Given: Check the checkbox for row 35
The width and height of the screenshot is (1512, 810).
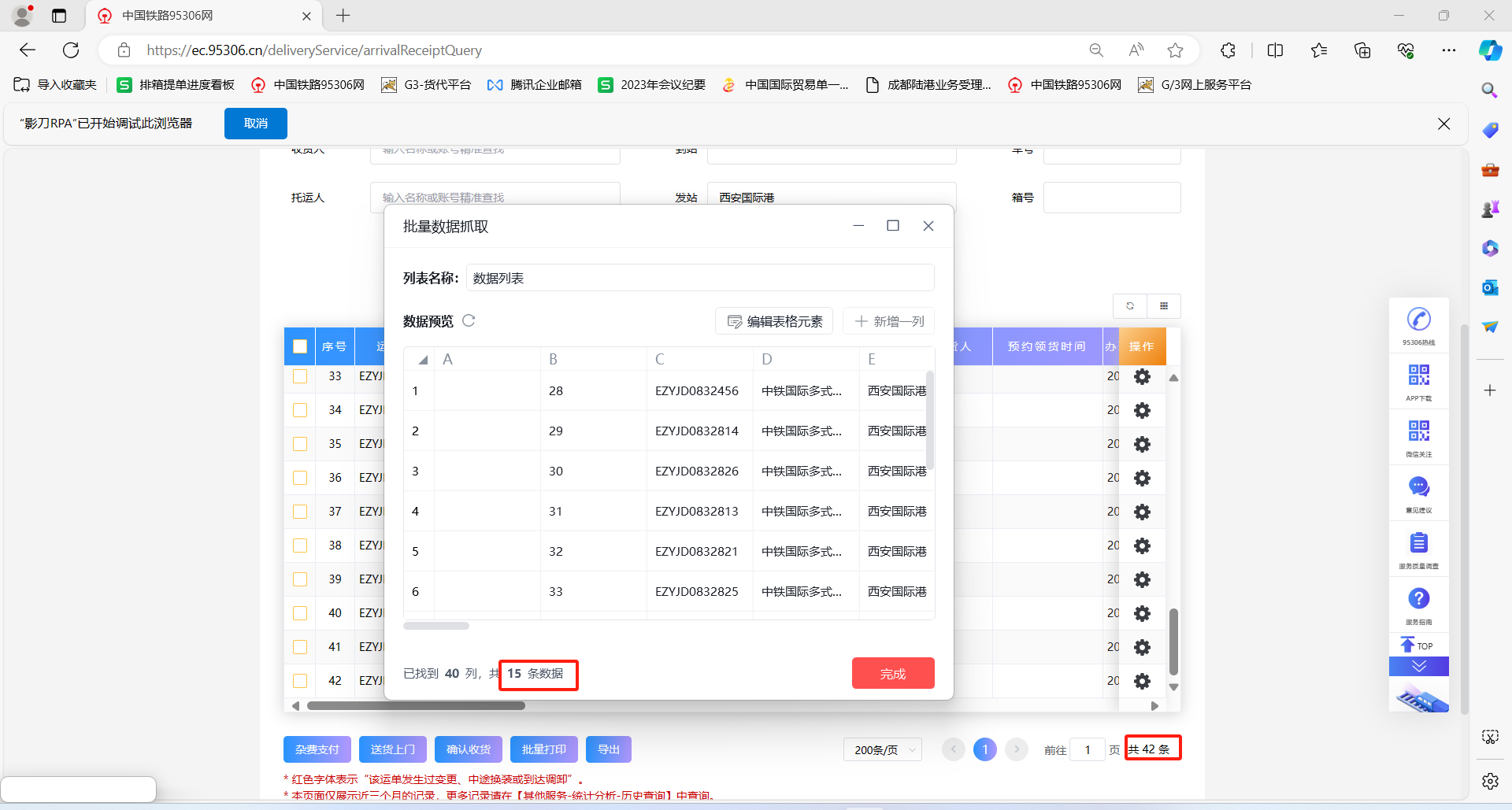Looking at the screenshot, I should 300,444.
